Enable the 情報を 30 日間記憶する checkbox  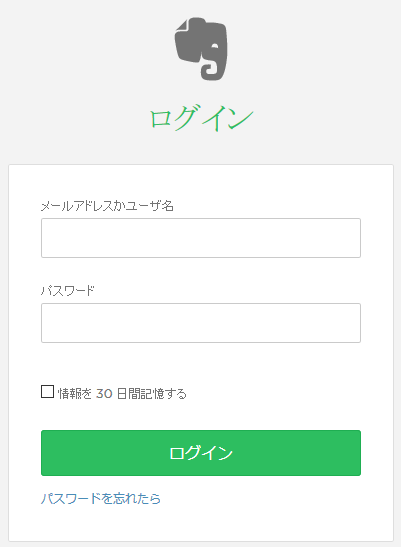[x=47, y=392]
